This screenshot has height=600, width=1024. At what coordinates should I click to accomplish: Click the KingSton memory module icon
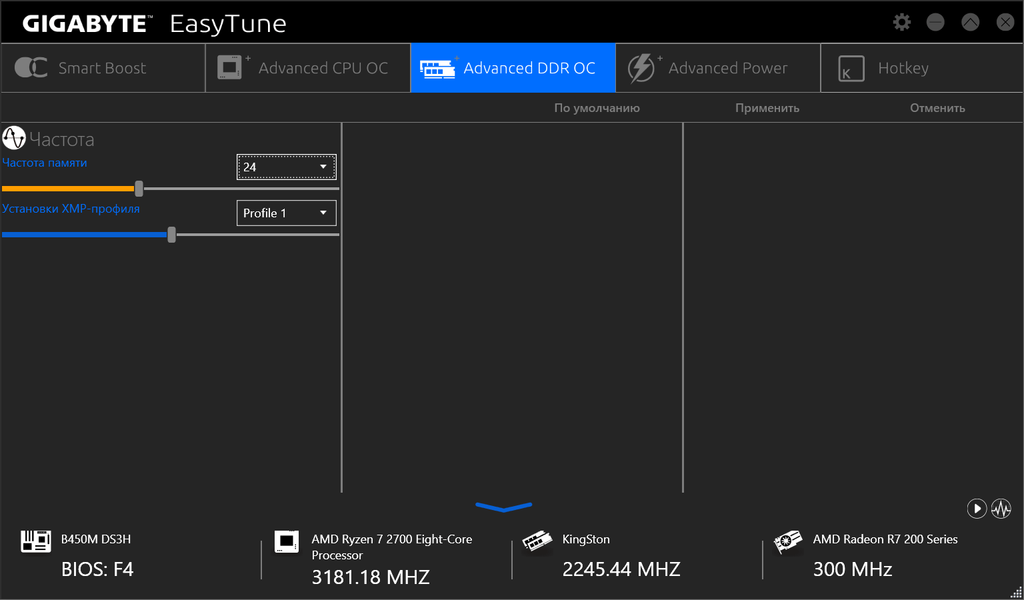click(x=537, y=541)
